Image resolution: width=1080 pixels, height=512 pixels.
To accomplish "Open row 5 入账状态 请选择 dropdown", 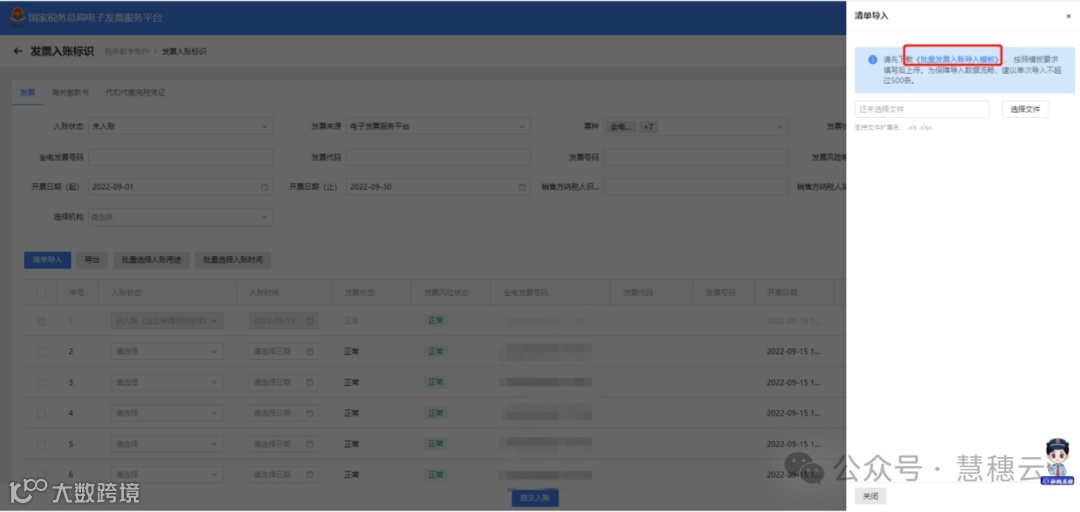I will click(x=167, y=444).
